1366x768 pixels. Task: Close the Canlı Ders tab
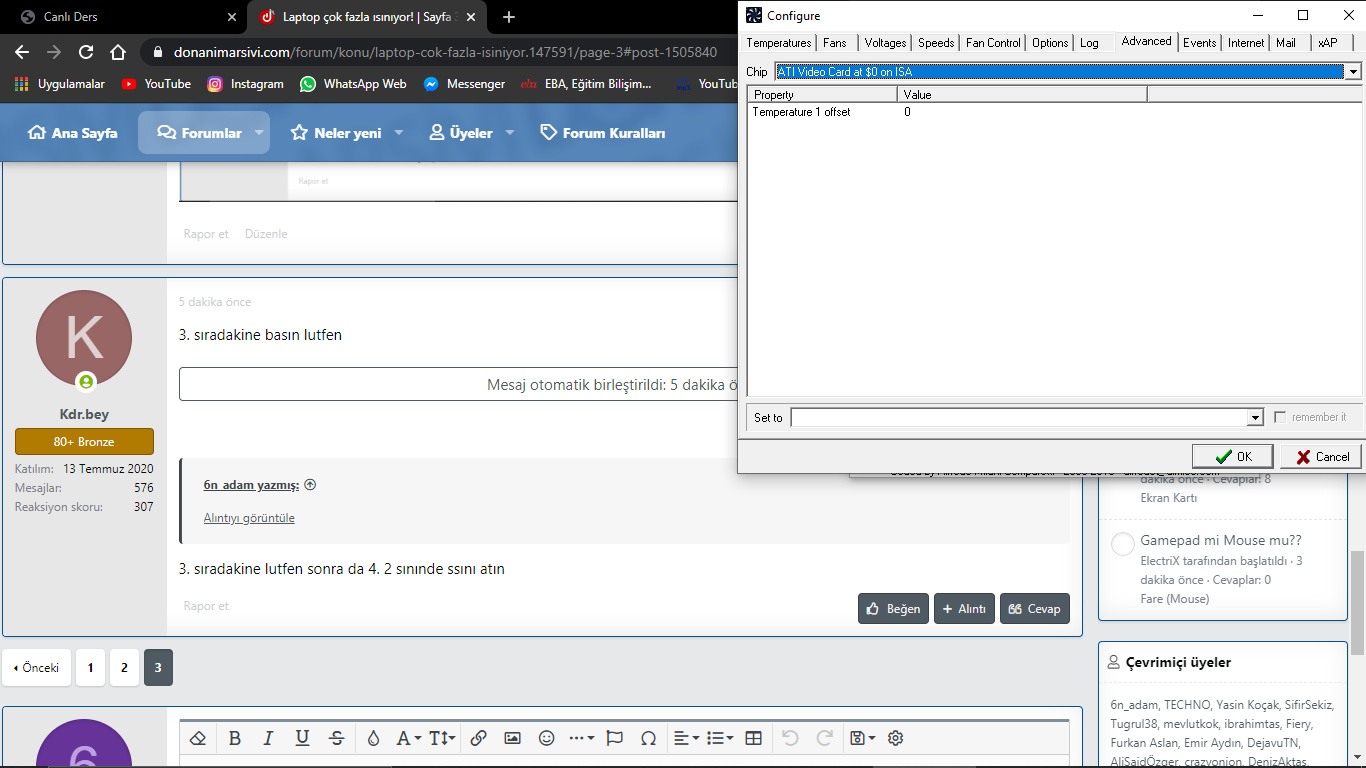pyautogui.click(x=232, y=17)
